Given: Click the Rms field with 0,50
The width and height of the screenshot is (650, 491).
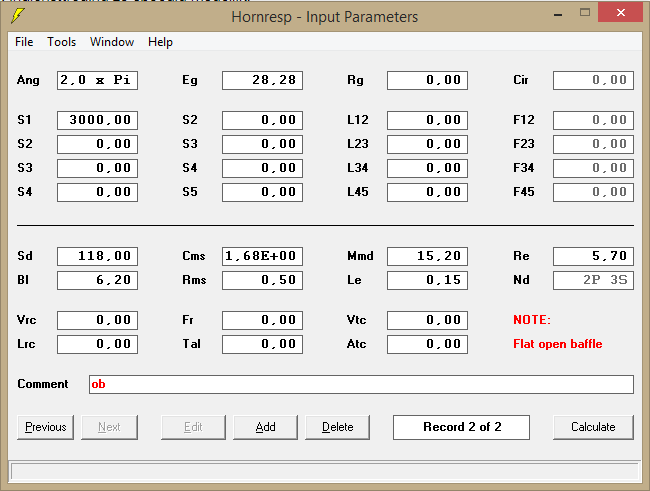Looking at the screenshot, I should 262,280.
